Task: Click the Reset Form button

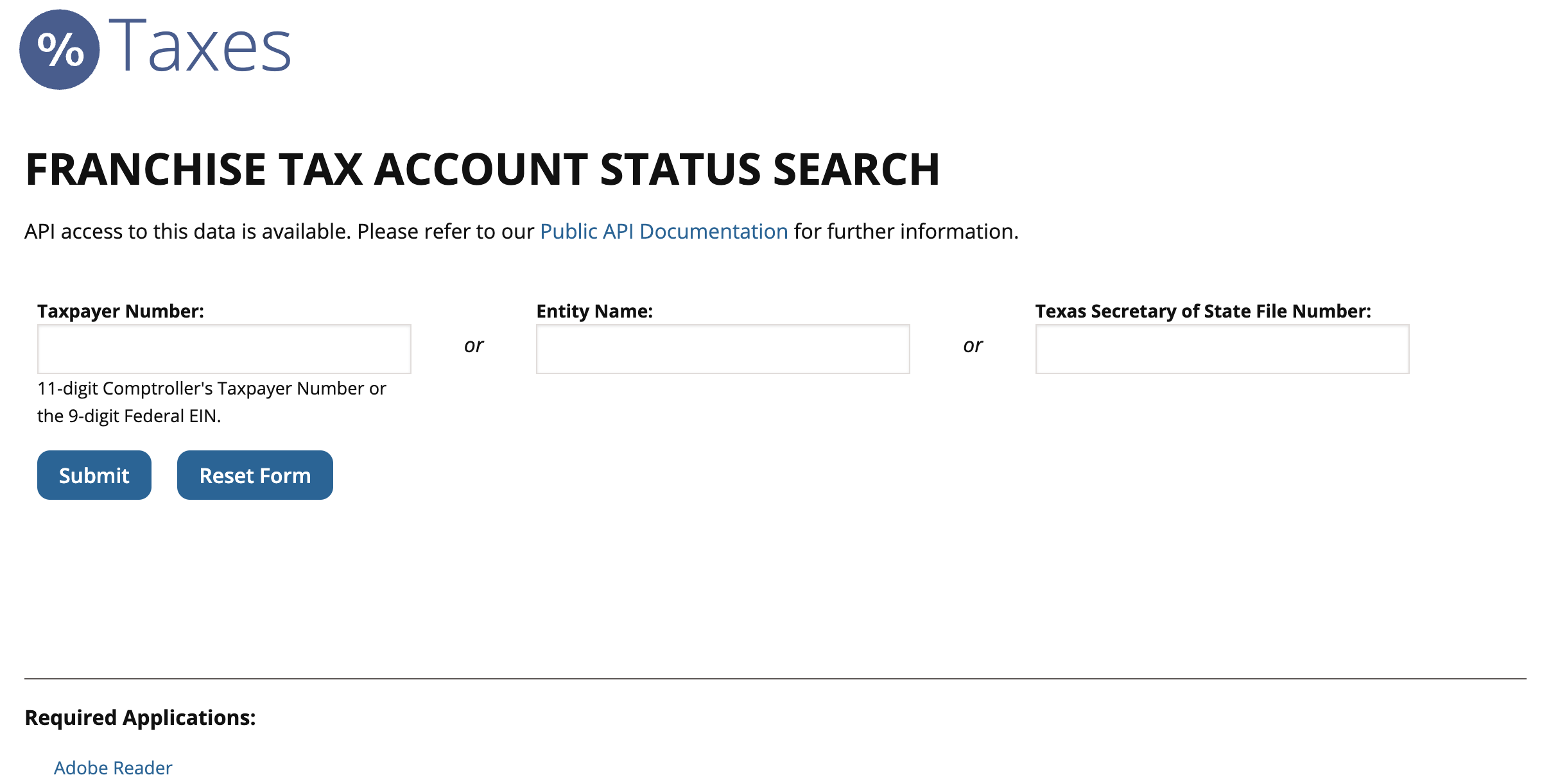Action: pyautogui.click(x=255, y=475)
